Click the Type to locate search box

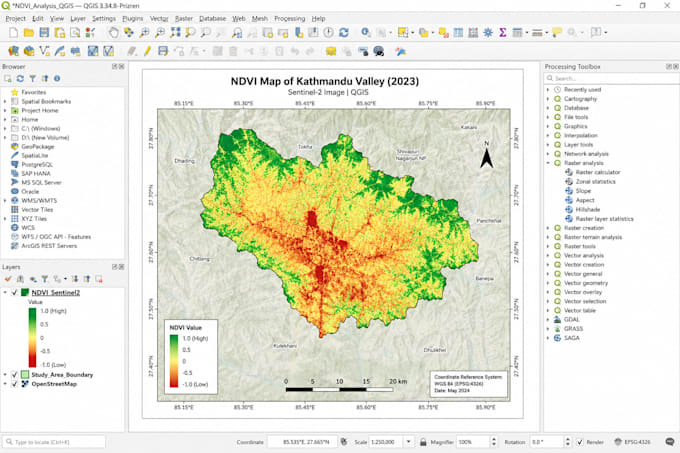(54, 442)
